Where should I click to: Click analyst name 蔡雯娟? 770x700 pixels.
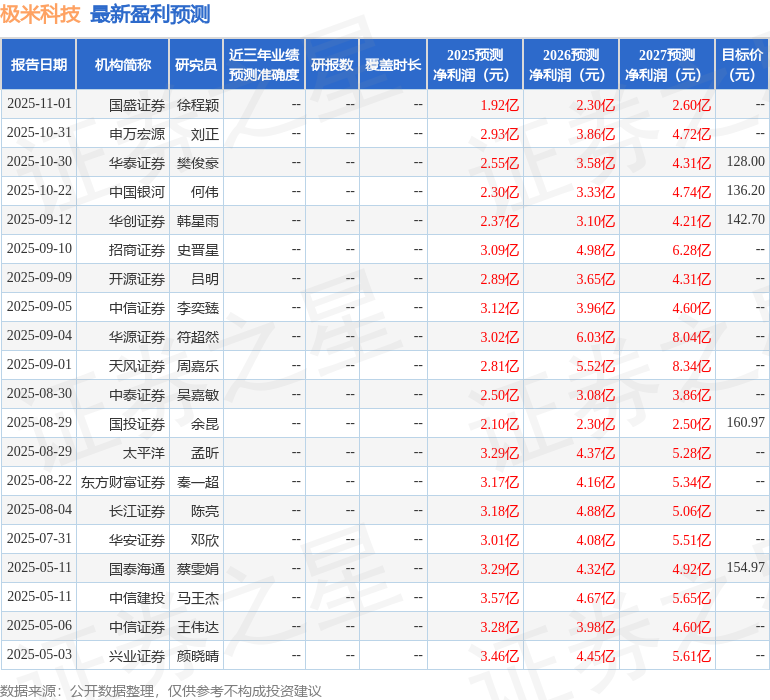(x=197, y=569)
